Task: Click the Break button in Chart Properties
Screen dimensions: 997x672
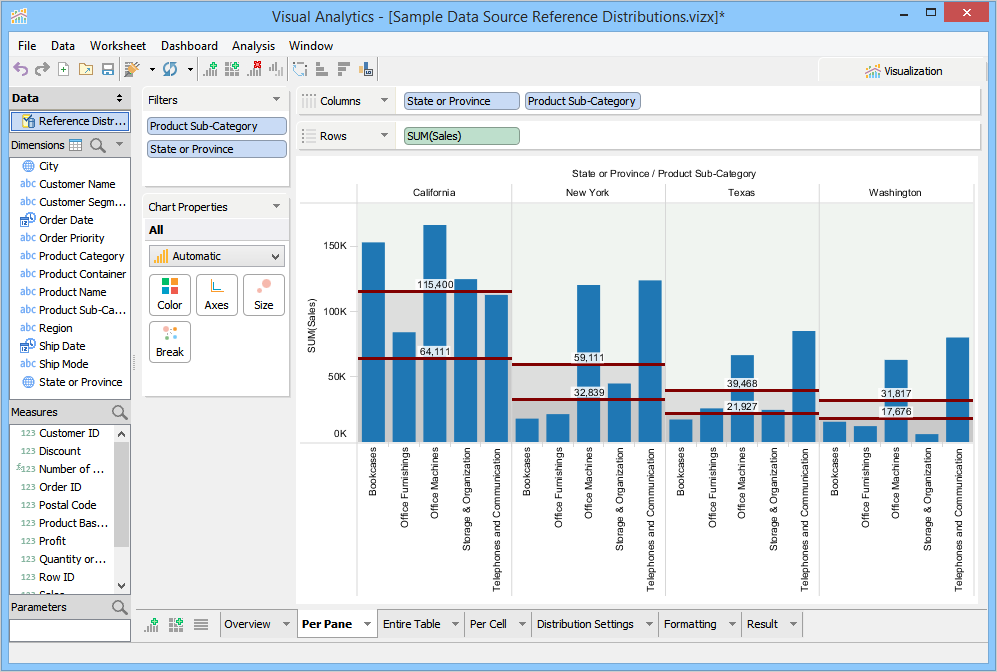Action: click(x=170, y=341)
